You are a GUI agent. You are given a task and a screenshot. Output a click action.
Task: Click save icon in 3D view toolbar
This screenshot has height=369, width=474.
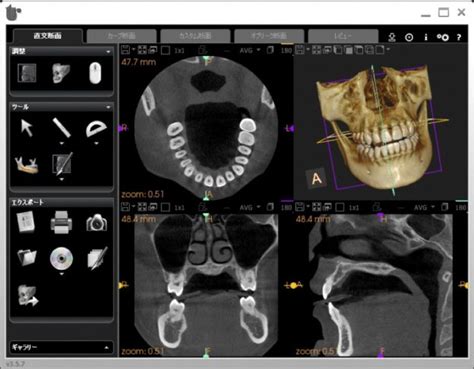tap(300, 50)
